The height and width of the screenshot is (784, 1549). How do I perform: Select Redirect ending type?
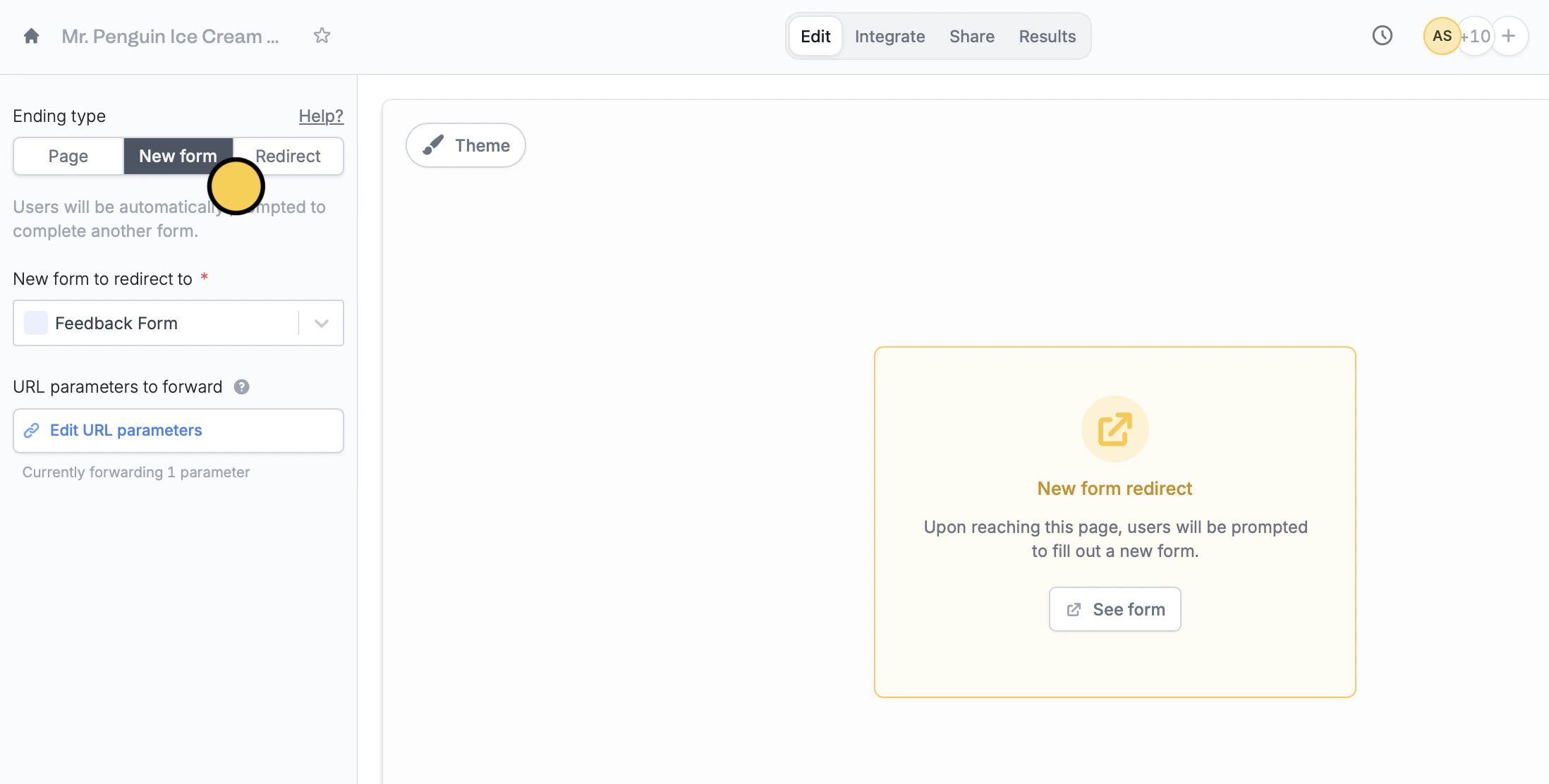tap(288, 156)
